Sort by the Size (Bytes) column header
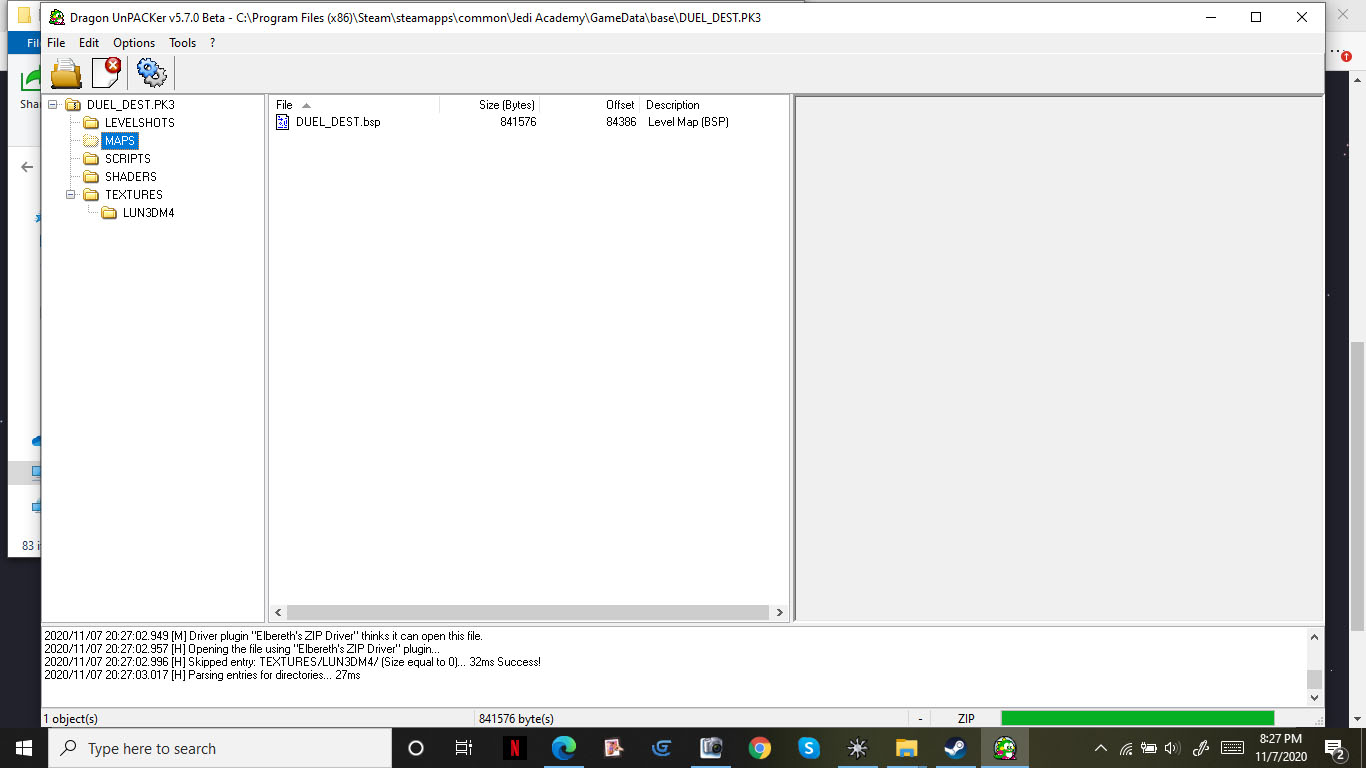1366x768 pixels. point(490,105)
